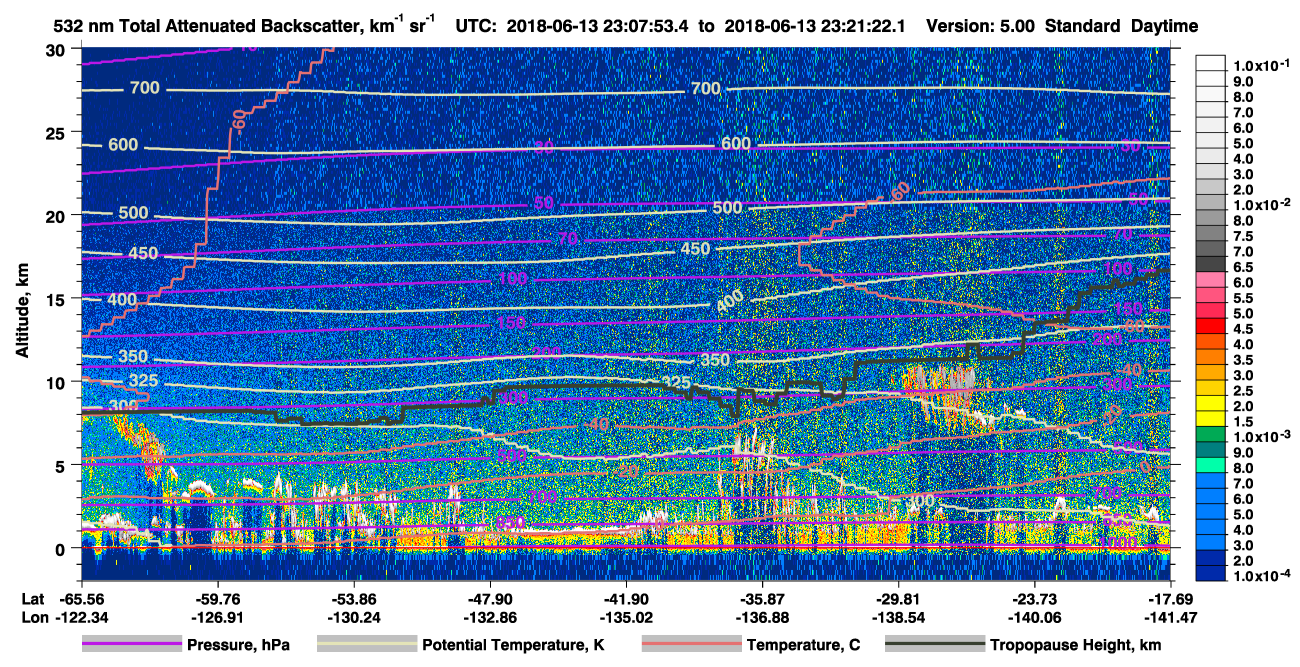Click the latitude value "-47.90"
The height and width of the screenshot is (667, 1300).
[489, 599]
